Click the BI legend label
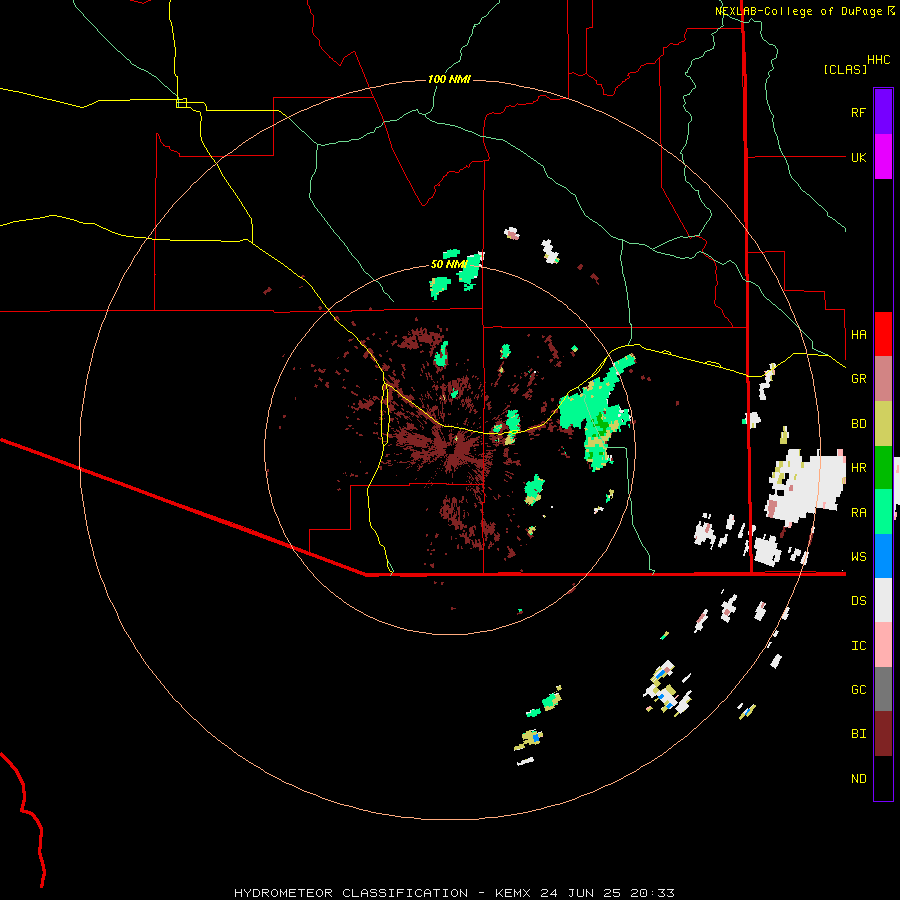Viewport: 900px width, 900px height. pos(858,734)
